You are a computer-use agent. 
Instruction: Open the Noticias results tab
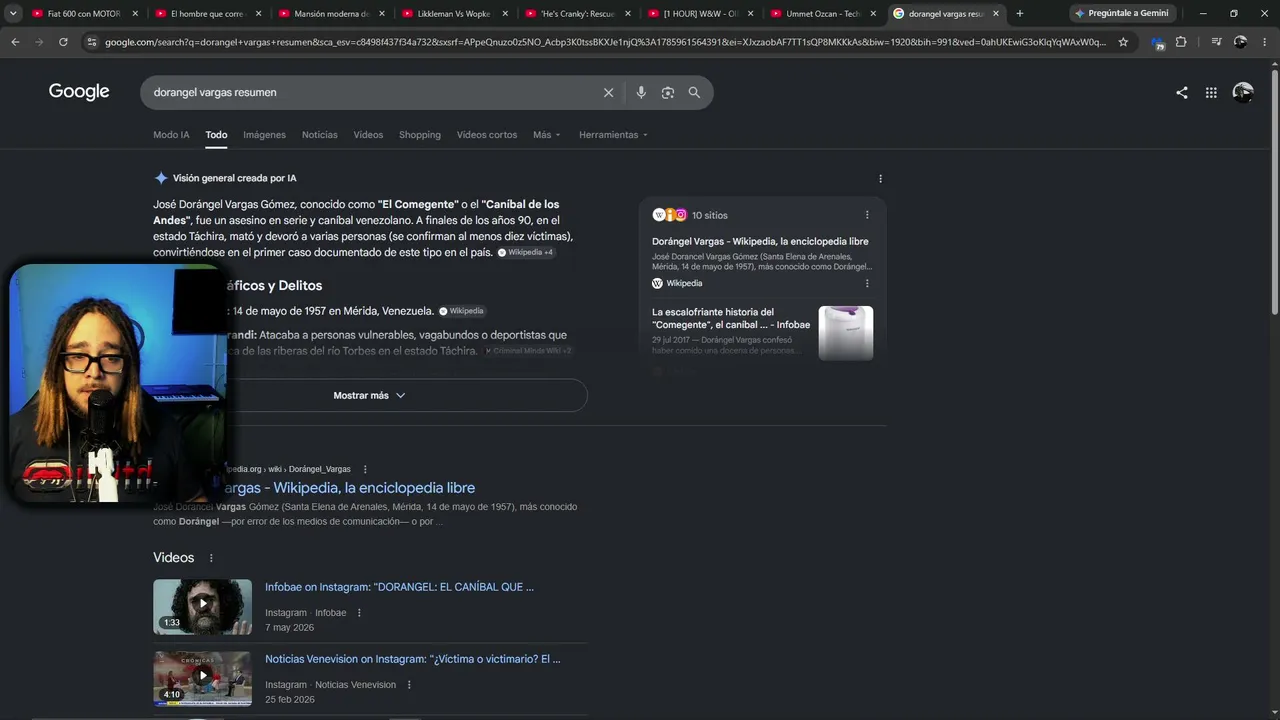(x=320, y=135)
